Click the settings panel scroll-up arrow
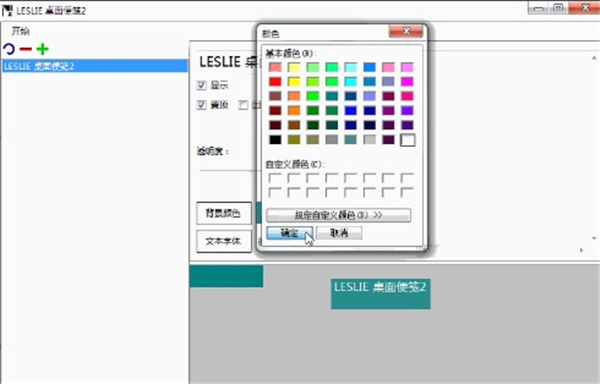The width and height of the screenshot is (600, 384). tap(594, 58)
